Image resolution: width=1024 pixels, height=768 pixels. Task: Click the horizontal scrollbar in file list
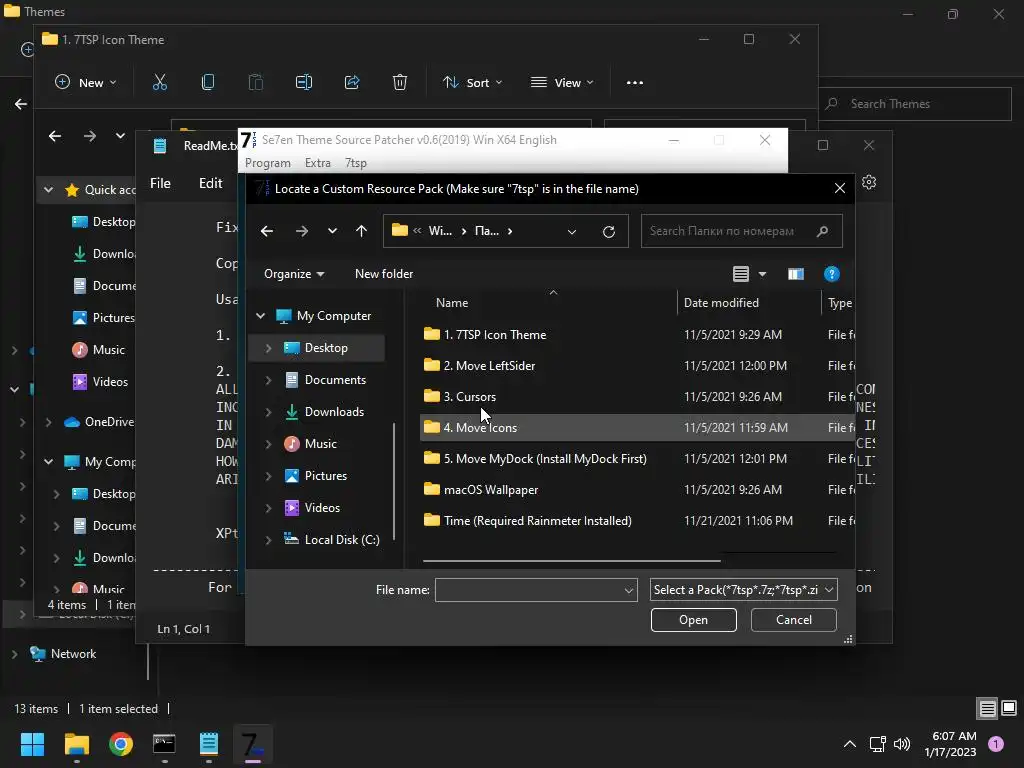(x=571, y=560)
